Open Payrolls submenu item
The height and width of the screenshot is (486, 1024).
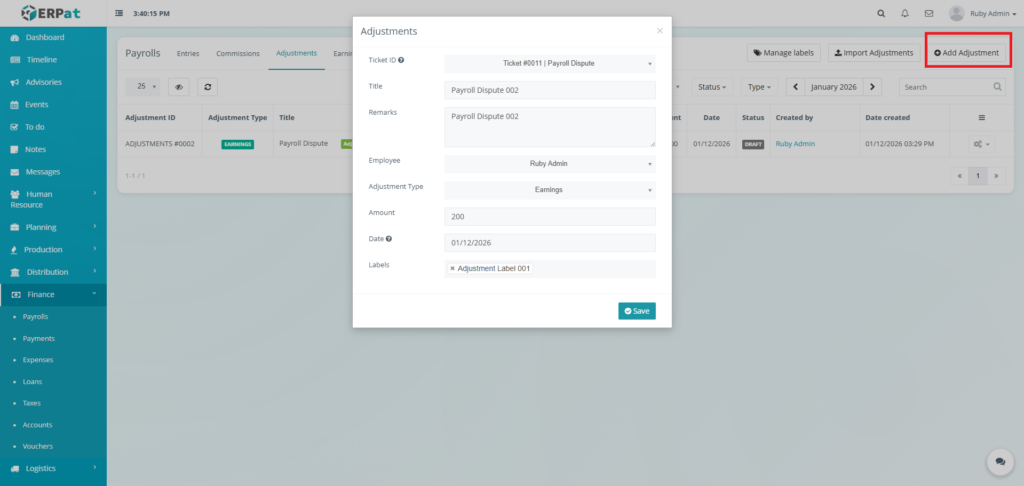pyautogui.click(x=35, y=317)
